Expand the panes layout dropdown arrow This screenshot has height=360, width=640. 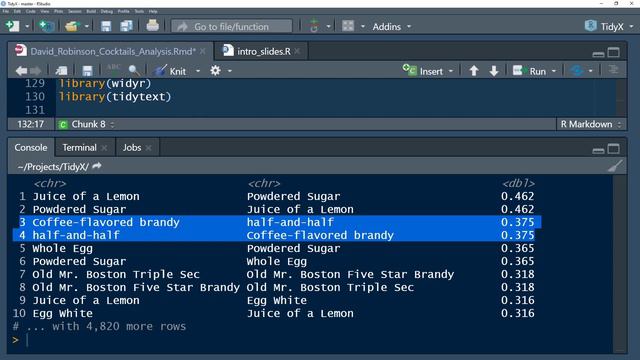click(x=362, y=27)
